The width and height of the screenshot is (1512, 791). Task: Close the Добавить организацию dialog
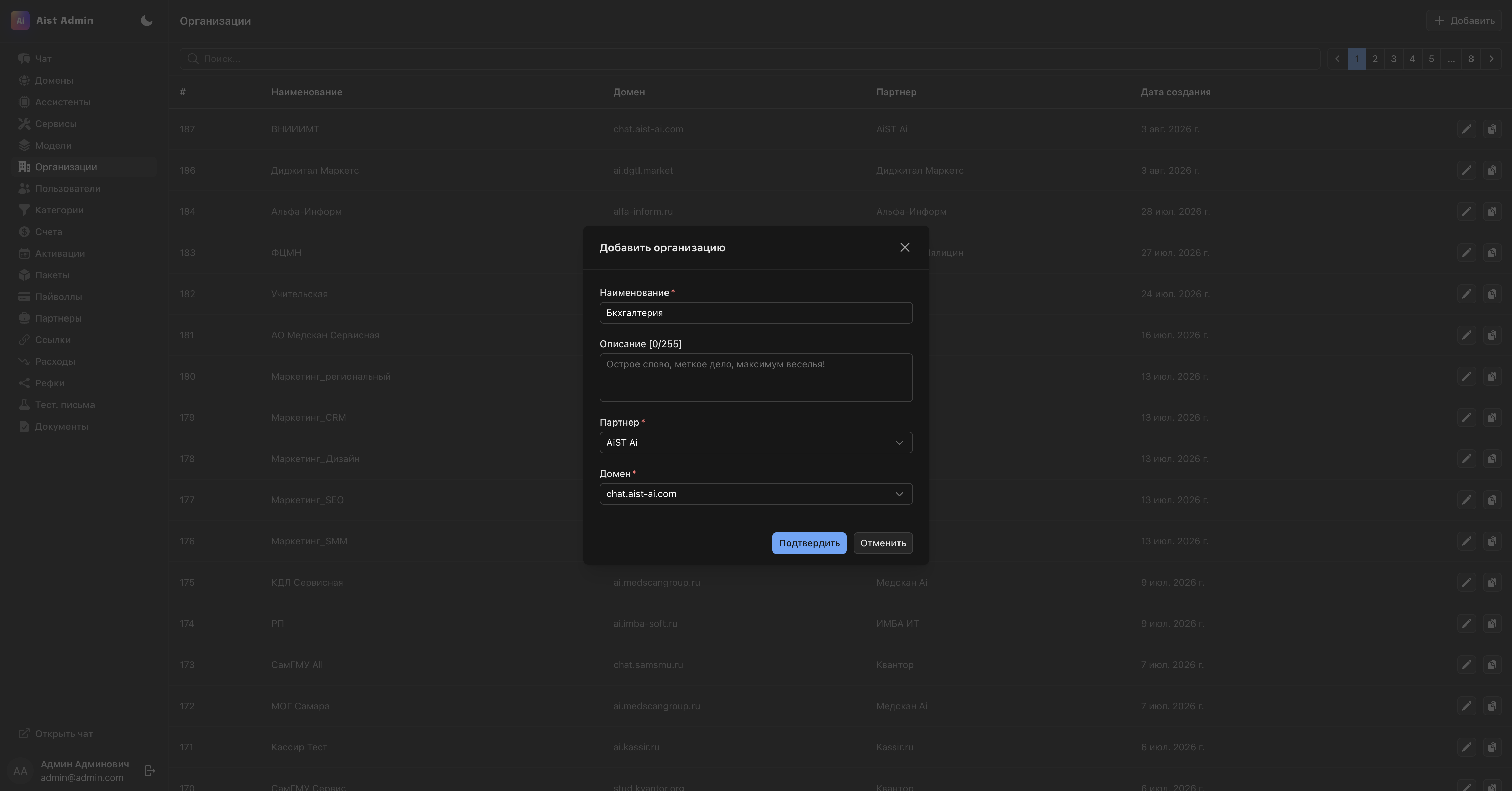point(905,247)
